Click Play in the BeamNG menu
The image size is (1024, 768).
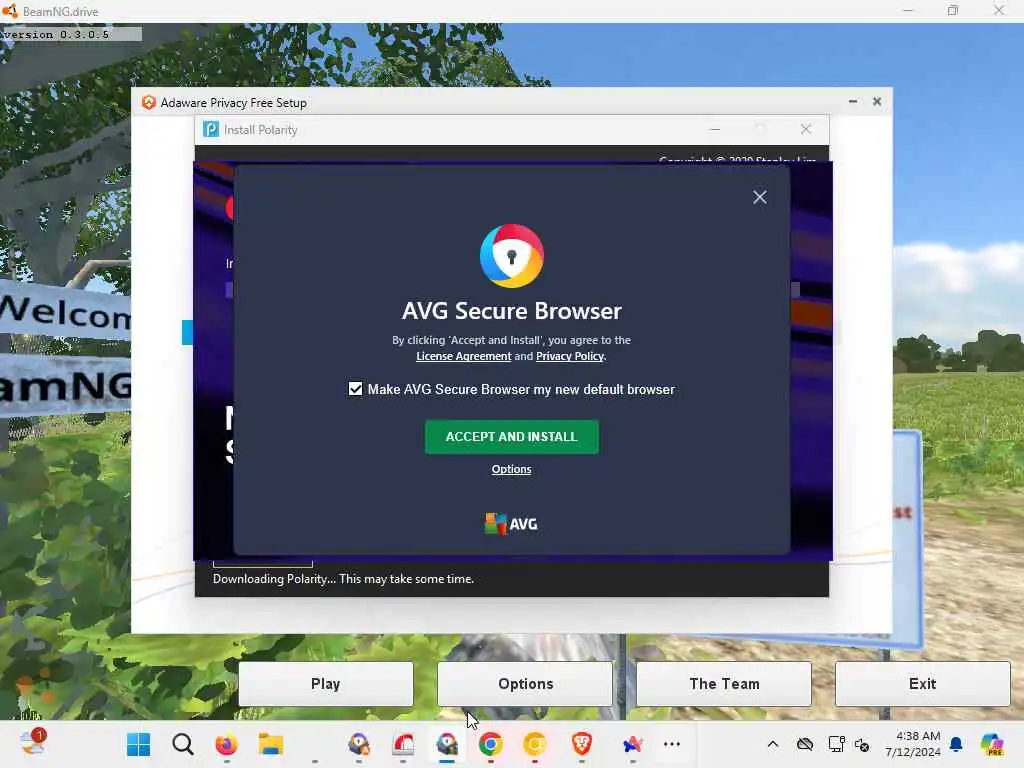tap(326, 684)
